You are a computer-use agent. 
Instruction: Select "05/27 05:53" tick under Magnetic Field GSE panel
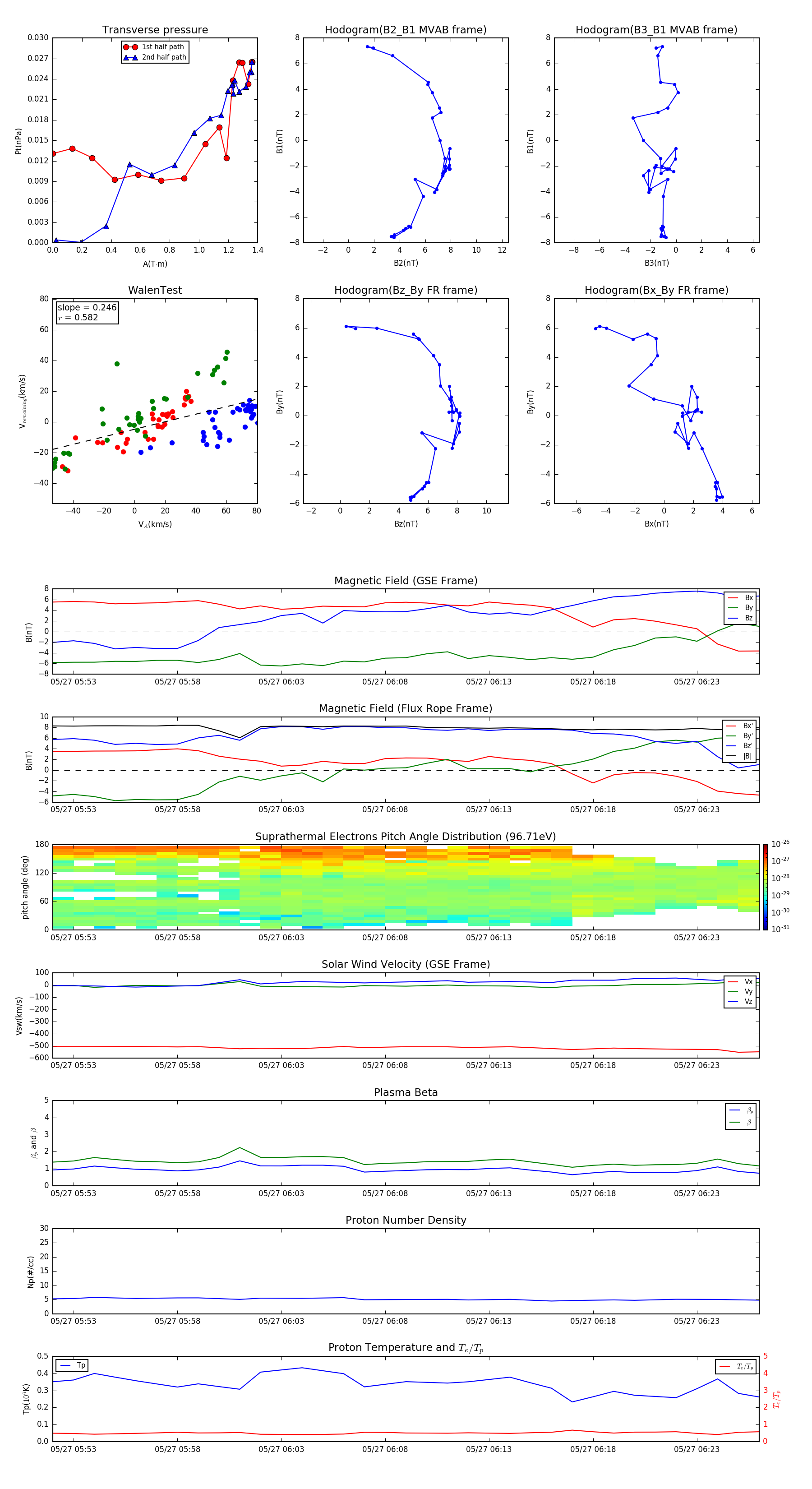pyautogui.click(x=74, y=682)
